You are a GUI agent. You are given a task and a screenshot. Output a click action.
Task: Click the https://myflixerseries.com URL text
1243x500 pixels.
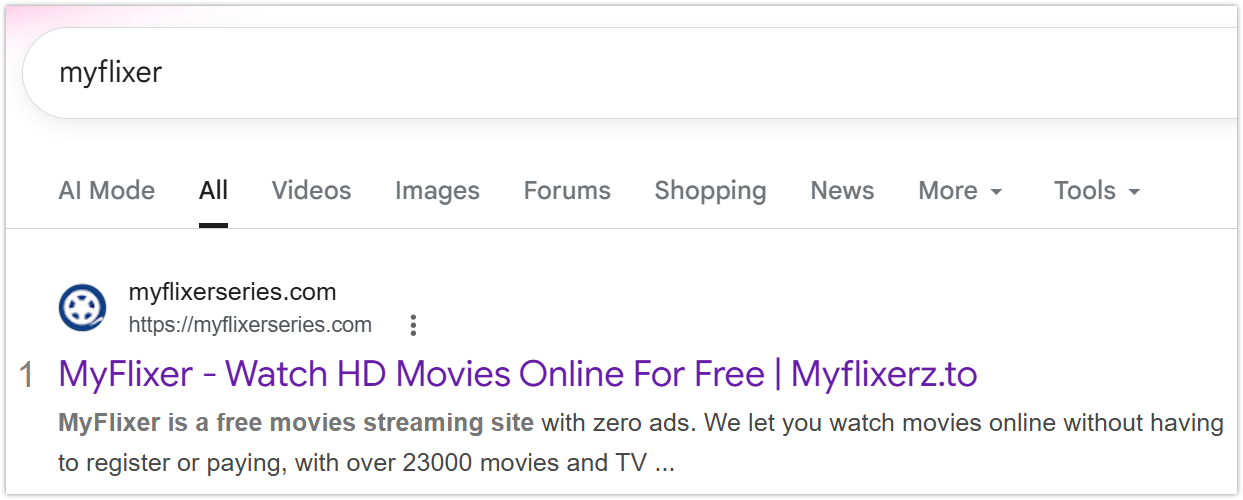pyautogui.click(x=250, y=325)
